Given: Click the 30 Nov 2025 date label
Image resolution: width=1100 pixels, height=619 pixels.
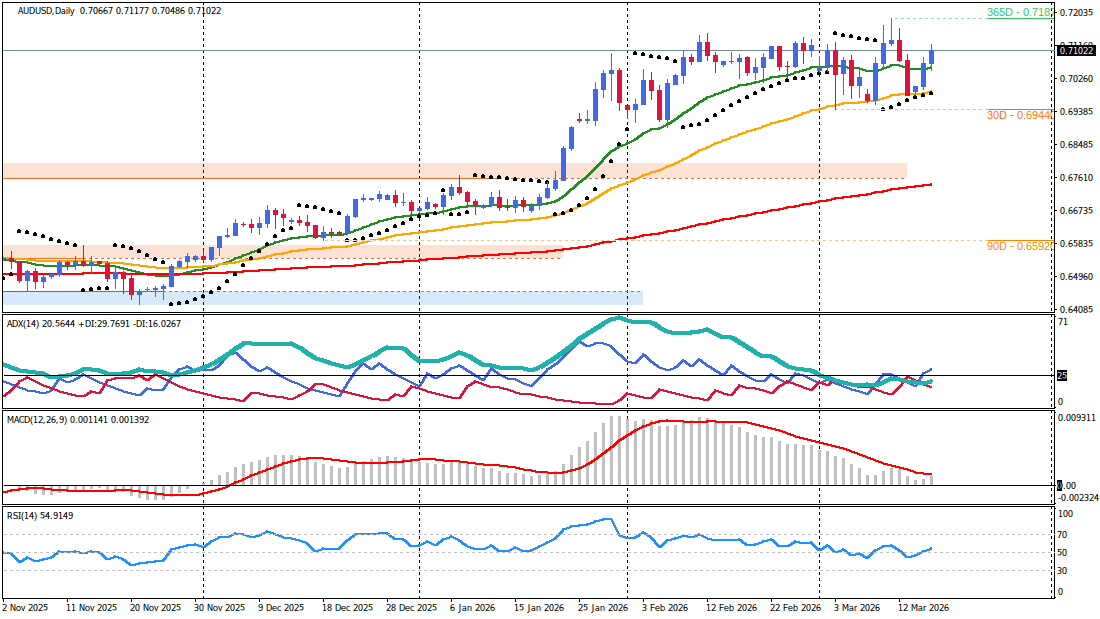Looking at the screenshot, I should 220,607.
